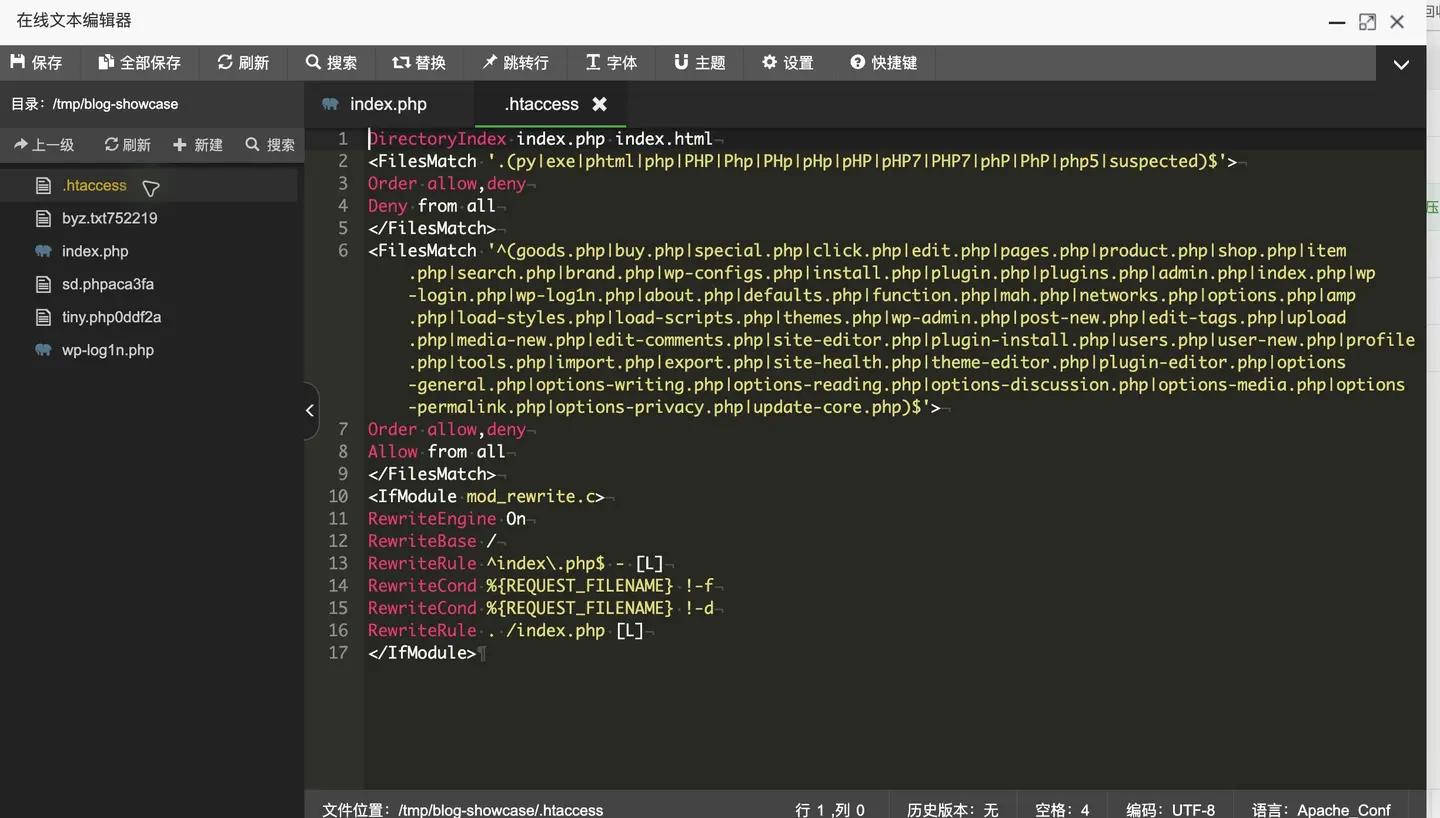Show the 快捷键 shortcuts help
This screenshot has height=818, width=1440.
click(884, 62)
